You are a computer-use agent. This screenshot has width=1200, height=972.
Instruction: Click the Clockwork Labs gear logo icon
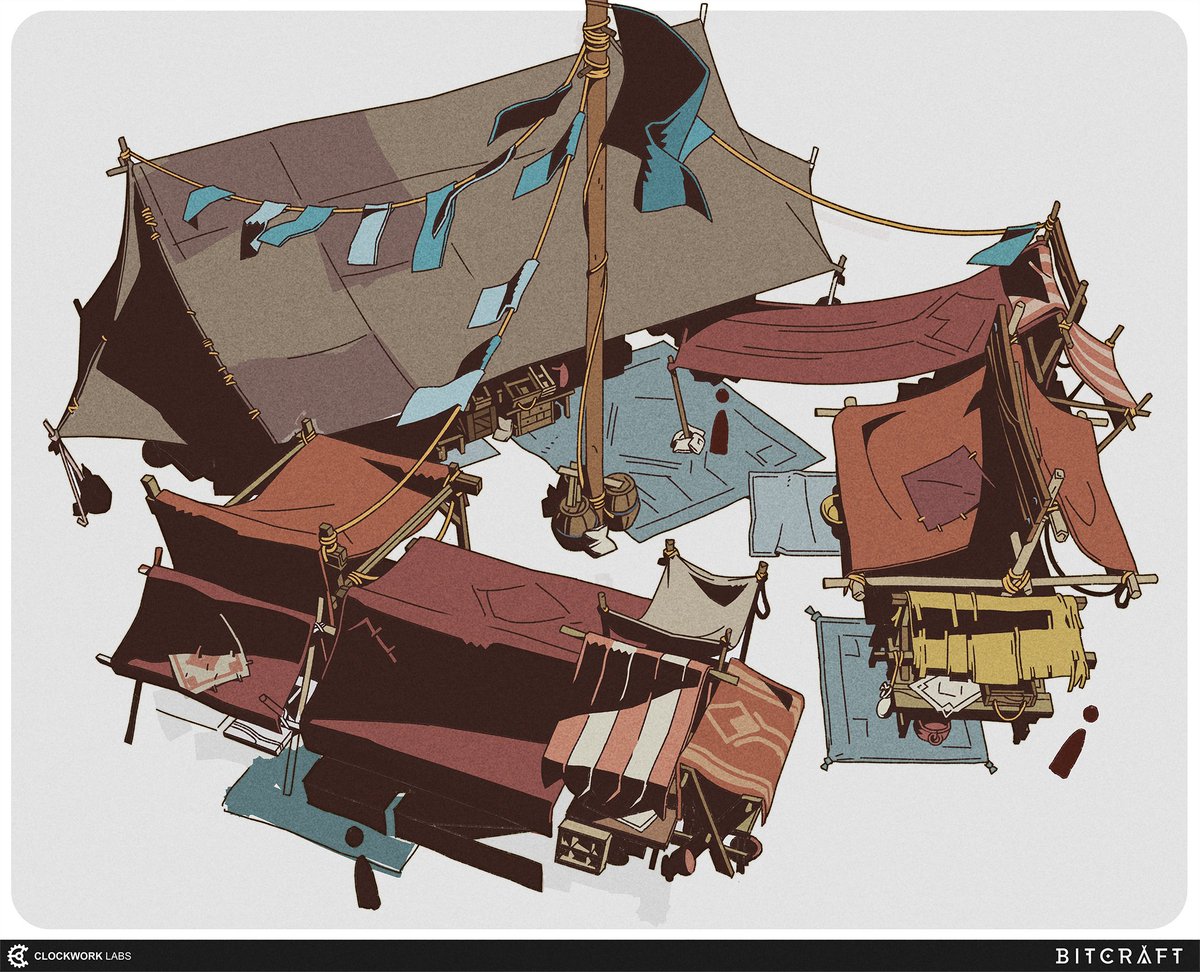point(17,955)
